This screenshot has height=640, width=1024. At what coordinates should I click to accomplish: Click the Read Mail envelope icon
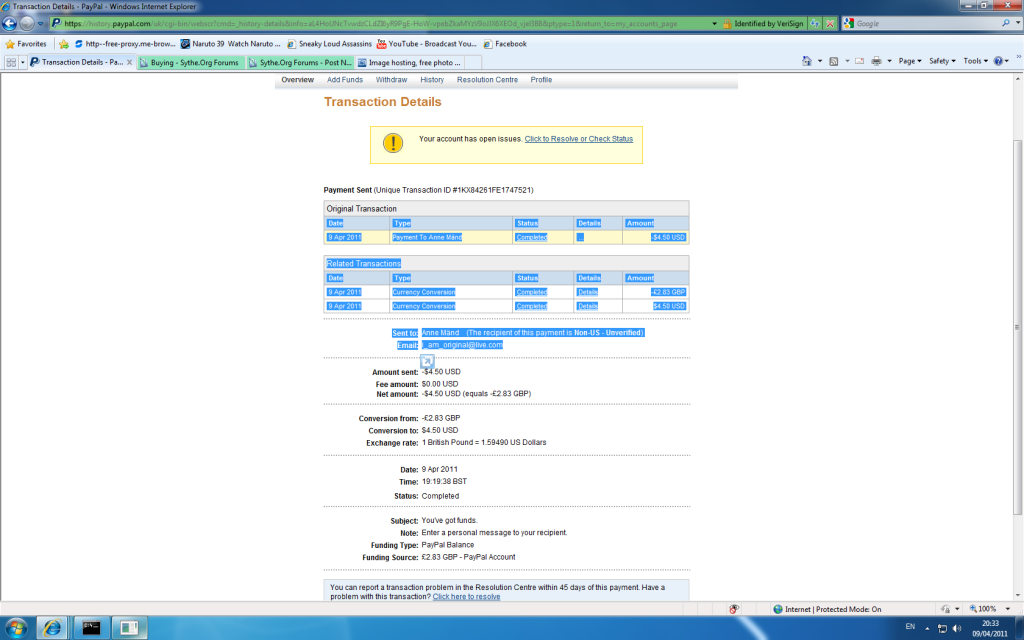point(859,61)
